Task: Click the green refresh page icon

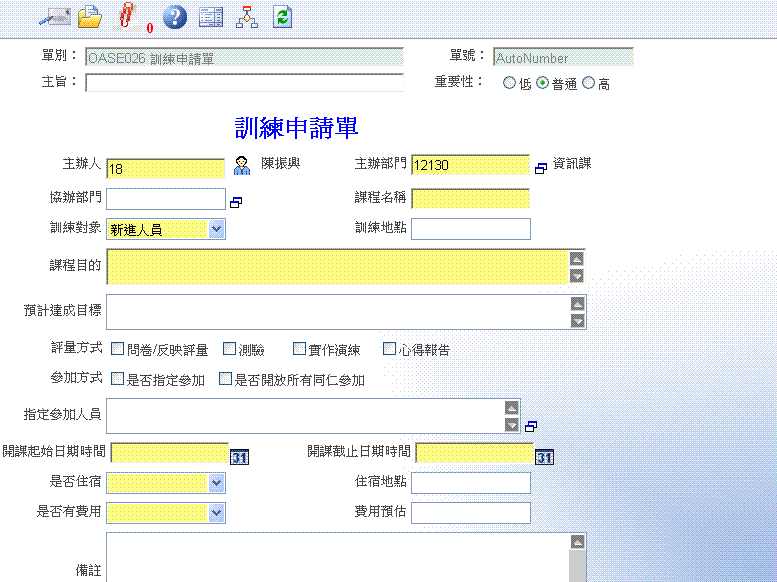Action: click(282, 16)
